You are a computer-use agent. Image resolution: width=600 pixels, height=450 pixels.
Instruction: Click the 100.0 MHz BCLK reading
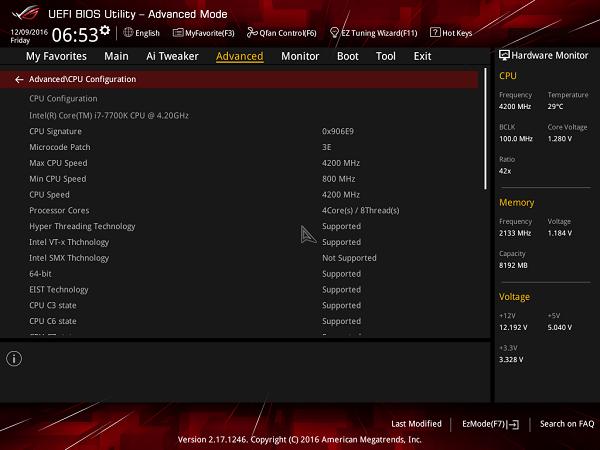(x=516, y=139)
